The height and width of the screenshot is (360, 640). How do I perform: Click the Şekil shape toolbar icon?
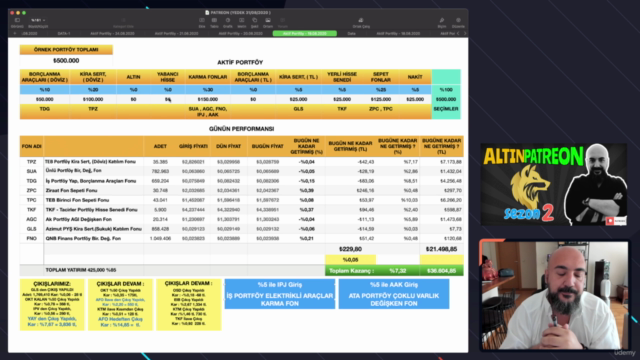[x=255, y=20]
